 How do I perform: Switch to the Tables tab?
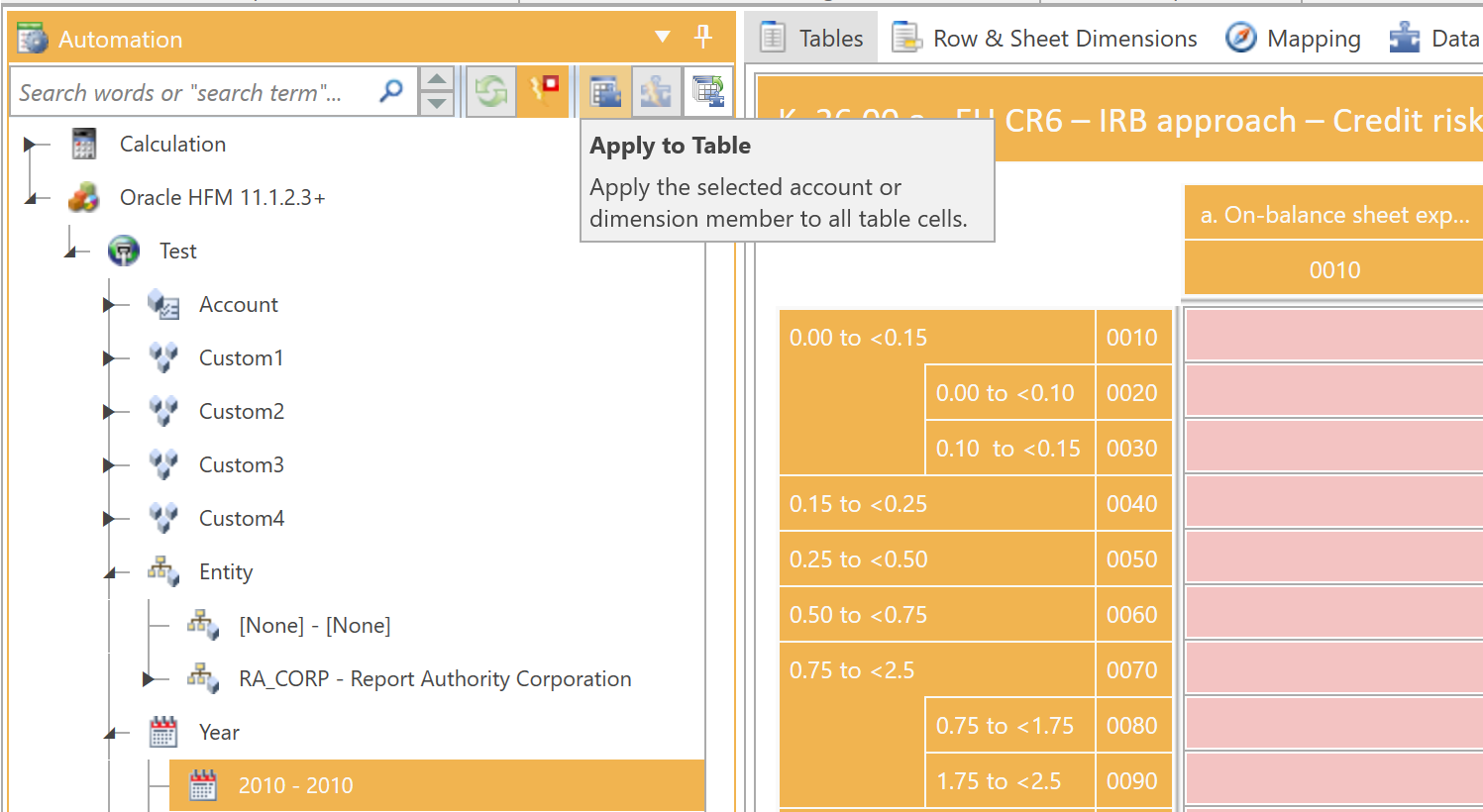click(x=811, y=39)
